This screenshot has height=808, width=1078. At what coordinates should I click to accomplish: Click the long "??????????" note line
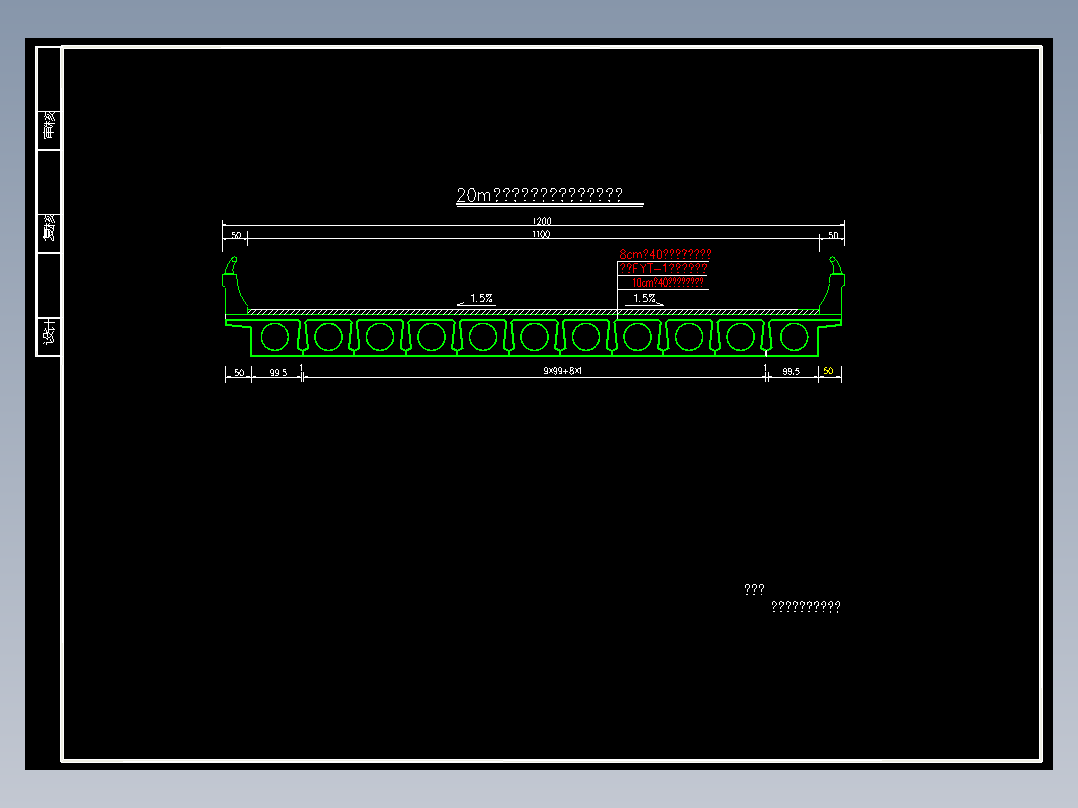click(x=806, y=607)
